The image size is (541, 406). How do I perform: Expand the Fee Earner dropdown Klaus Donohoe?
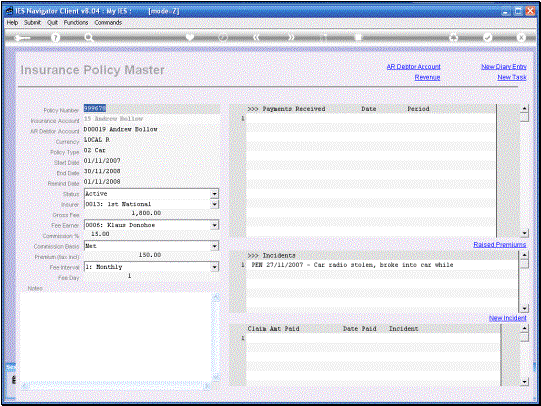pos(215,225)
